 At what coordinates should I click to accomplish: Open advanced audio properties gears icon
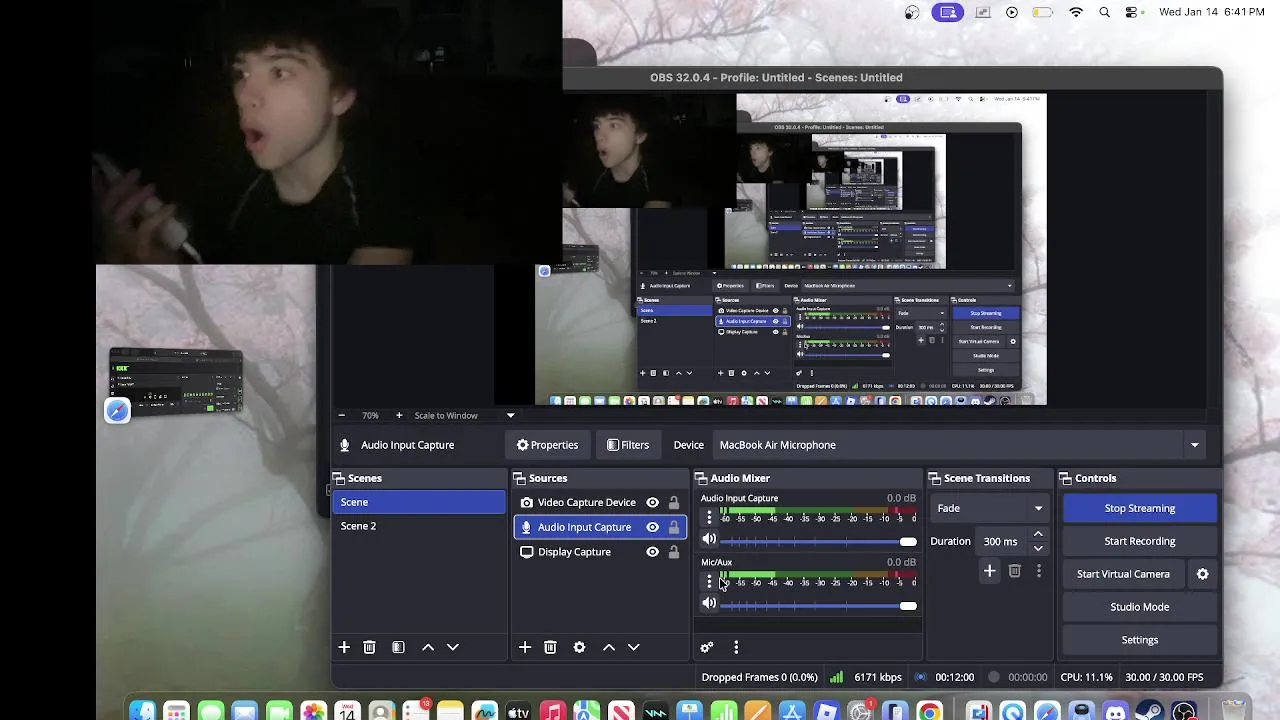coord(707,647)
